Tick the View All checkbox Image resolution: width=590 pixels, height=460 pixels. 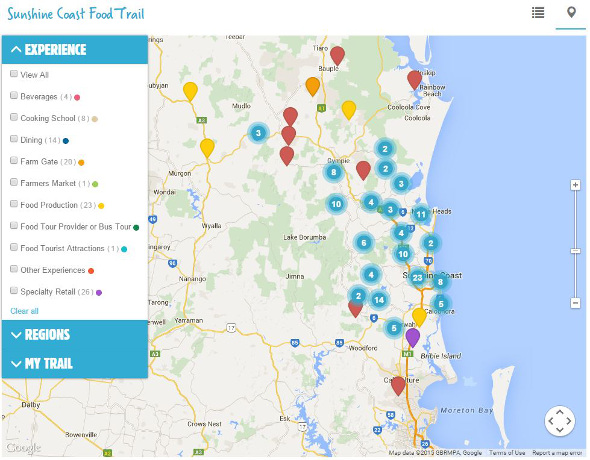(x=14, y=74)
